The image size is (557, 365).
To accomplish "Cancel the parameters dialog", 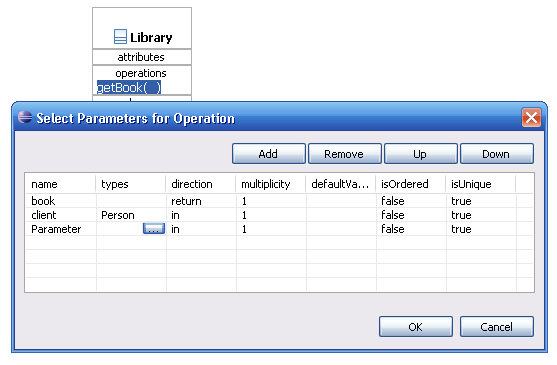I will [x=497, y=326].
